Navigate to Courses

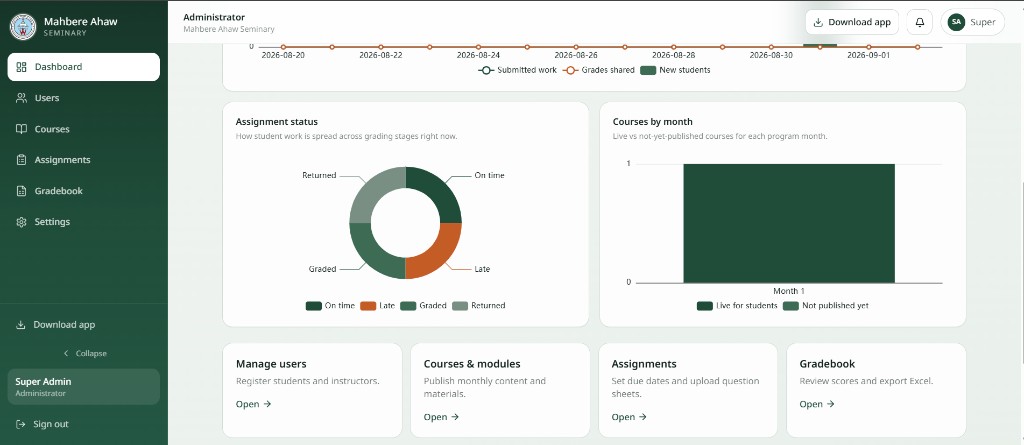[x=84, y=129]
